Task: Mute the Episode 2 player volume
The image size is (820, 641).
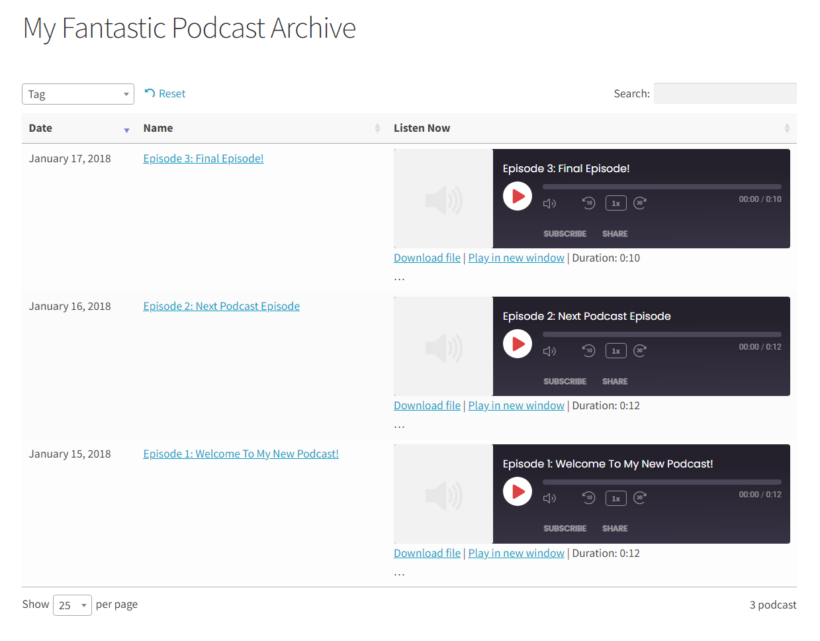Action: (x=549, y=350)
